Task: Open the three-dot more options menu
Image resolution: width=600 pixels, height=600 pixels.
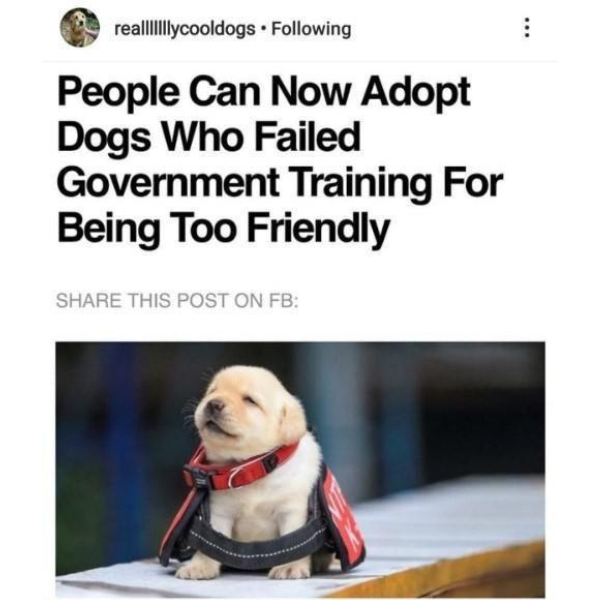Action: [x=527, y=28]
